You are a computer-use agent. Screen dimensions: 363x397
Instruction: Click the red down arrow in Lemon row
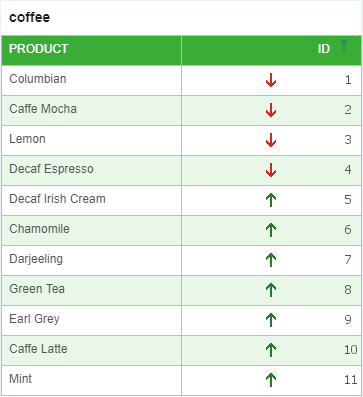[271, 140]
